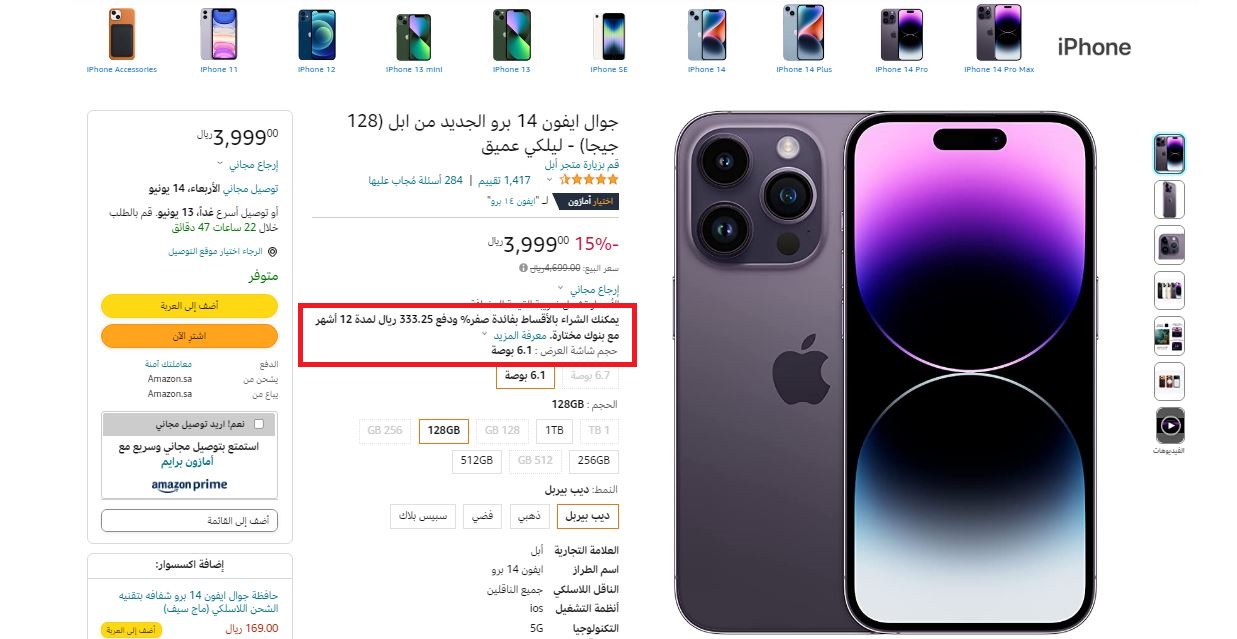Open the iPhone 13 mini category icon
The width and height of the screenshot is (1237, 639).
(413, 38)
